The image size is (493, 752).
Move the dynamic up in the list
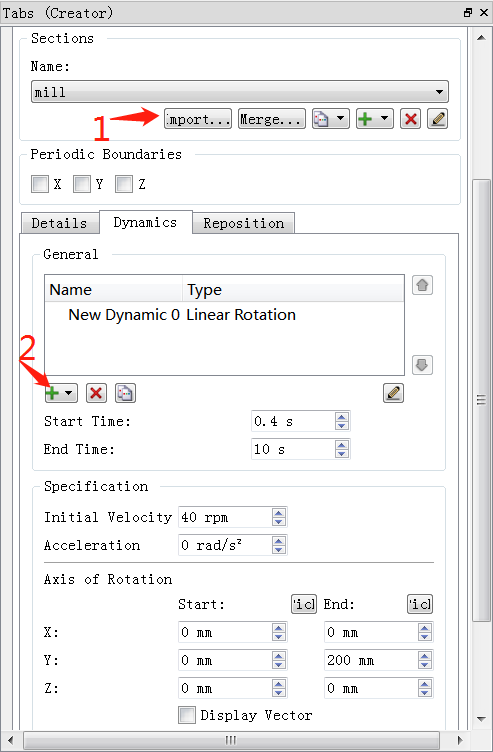click(x=422, y=285)
